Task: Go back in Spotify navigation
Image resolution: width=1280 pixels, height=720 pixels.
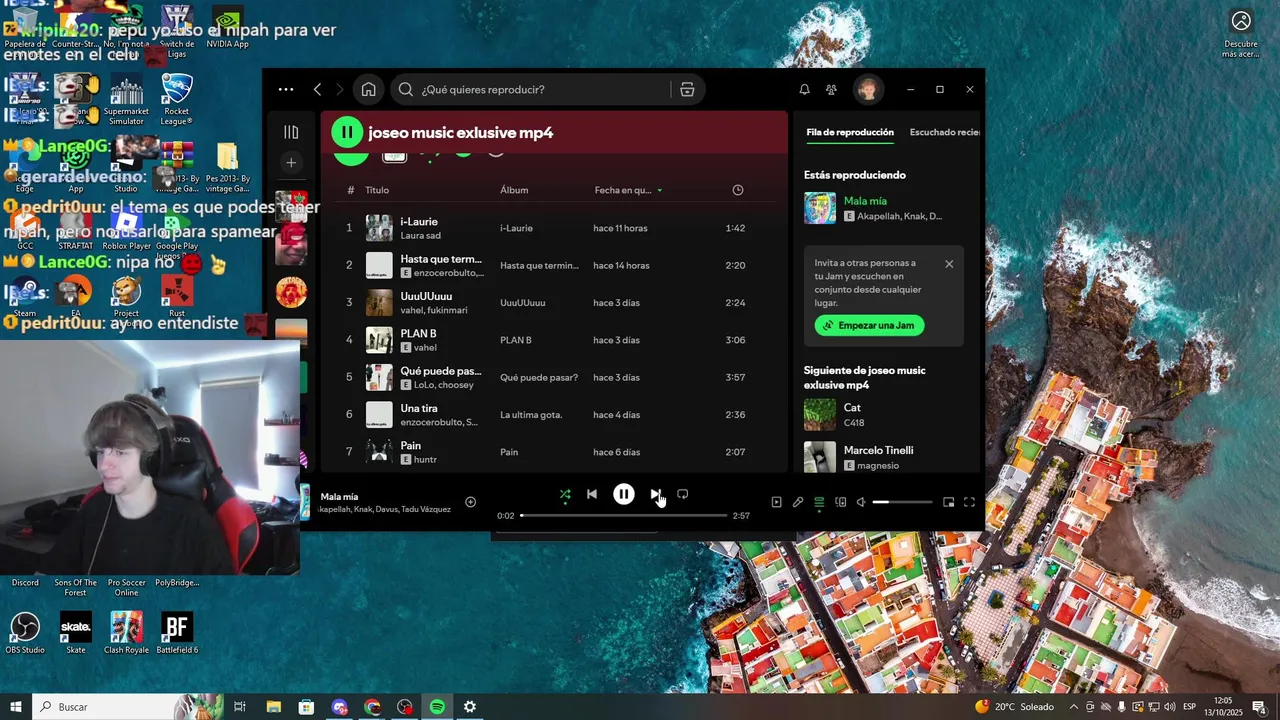Action: point(318,89)
